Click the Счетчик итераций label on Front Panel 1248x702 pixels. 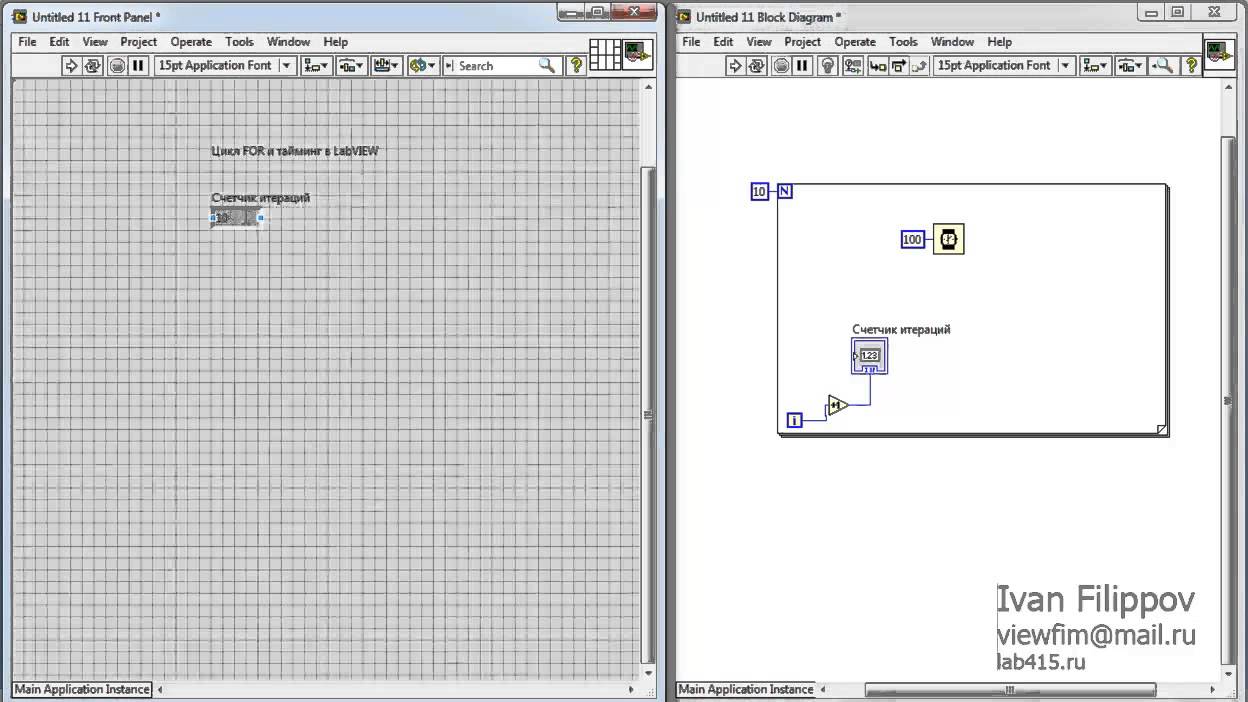click(261, 198)
